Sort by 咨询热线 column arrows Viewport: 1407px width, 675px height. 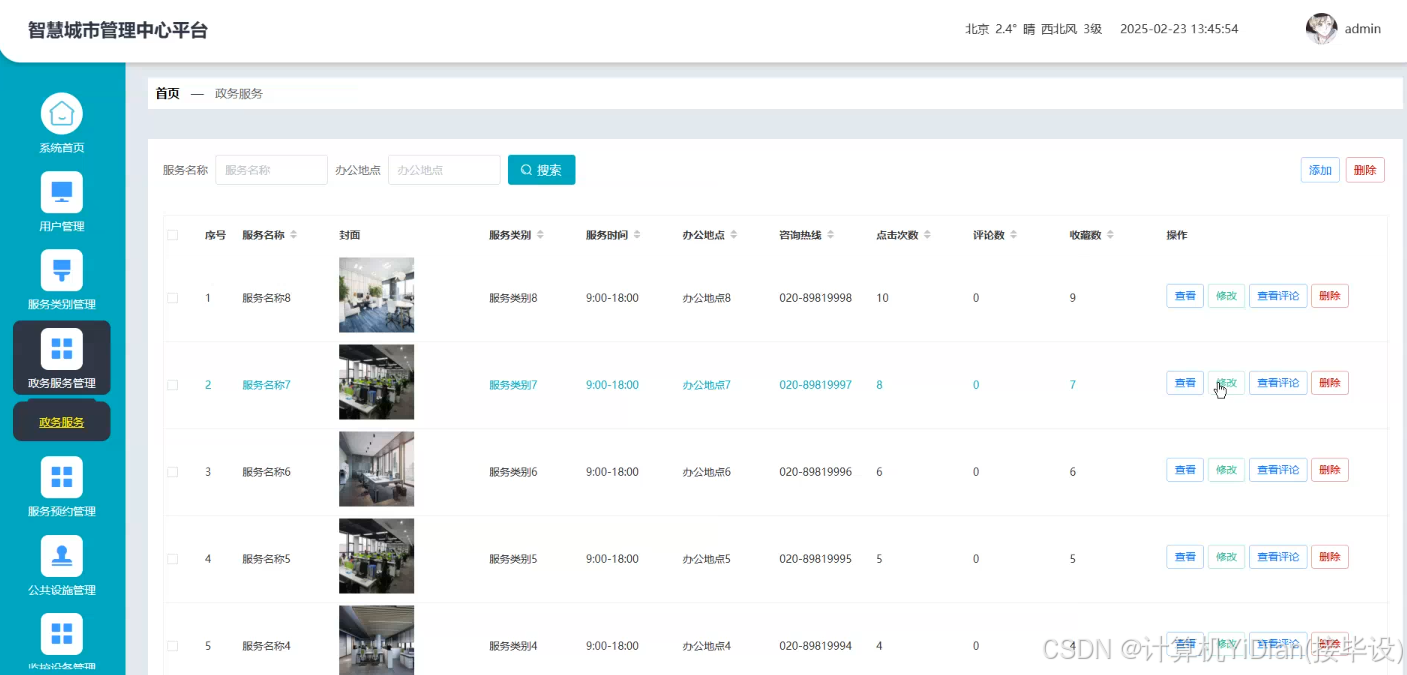click(x=830, y=235)
